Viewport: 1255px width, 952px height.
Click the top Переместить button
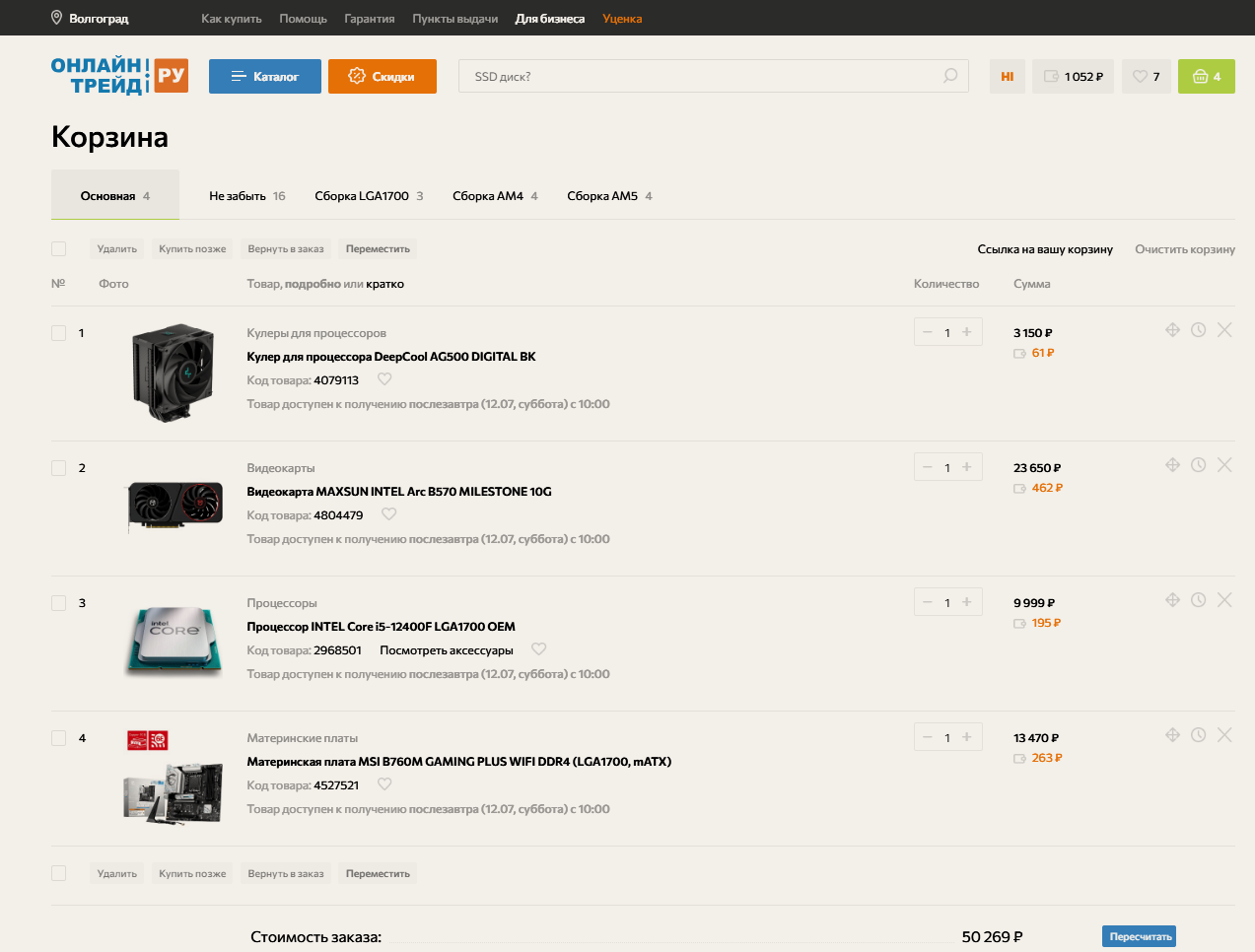coord(378,249)
